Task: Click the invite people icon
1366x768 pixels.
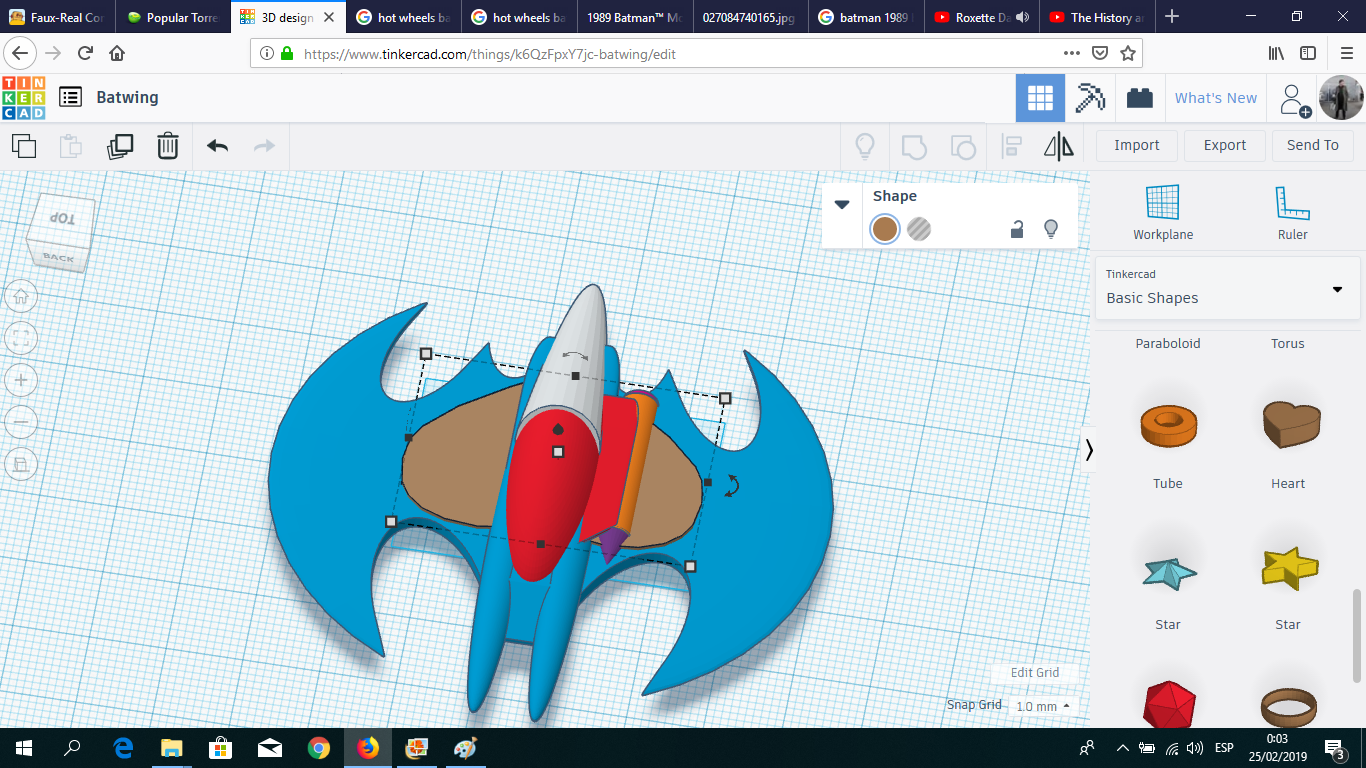Action: (1295, 99)
